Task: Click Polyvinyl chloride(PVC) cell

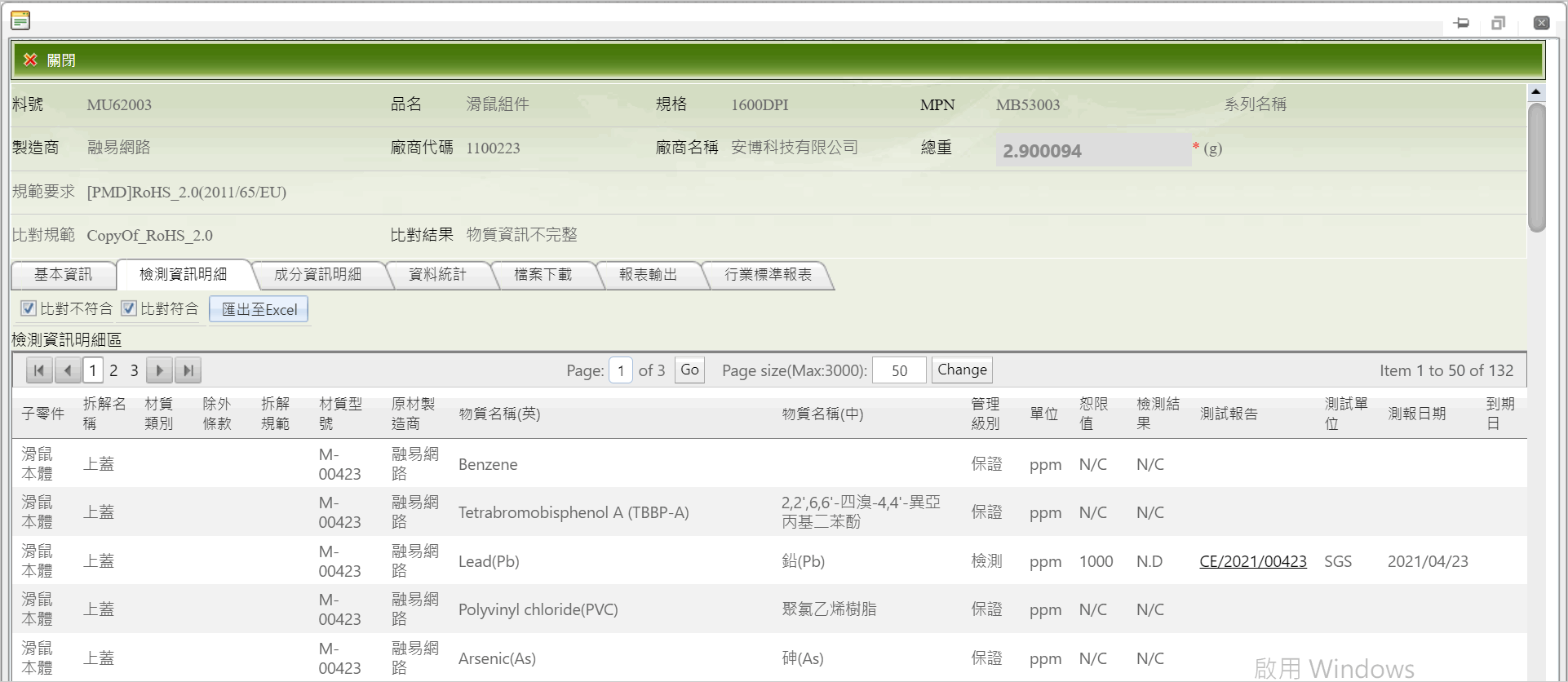Action: (x=538, y=609)
